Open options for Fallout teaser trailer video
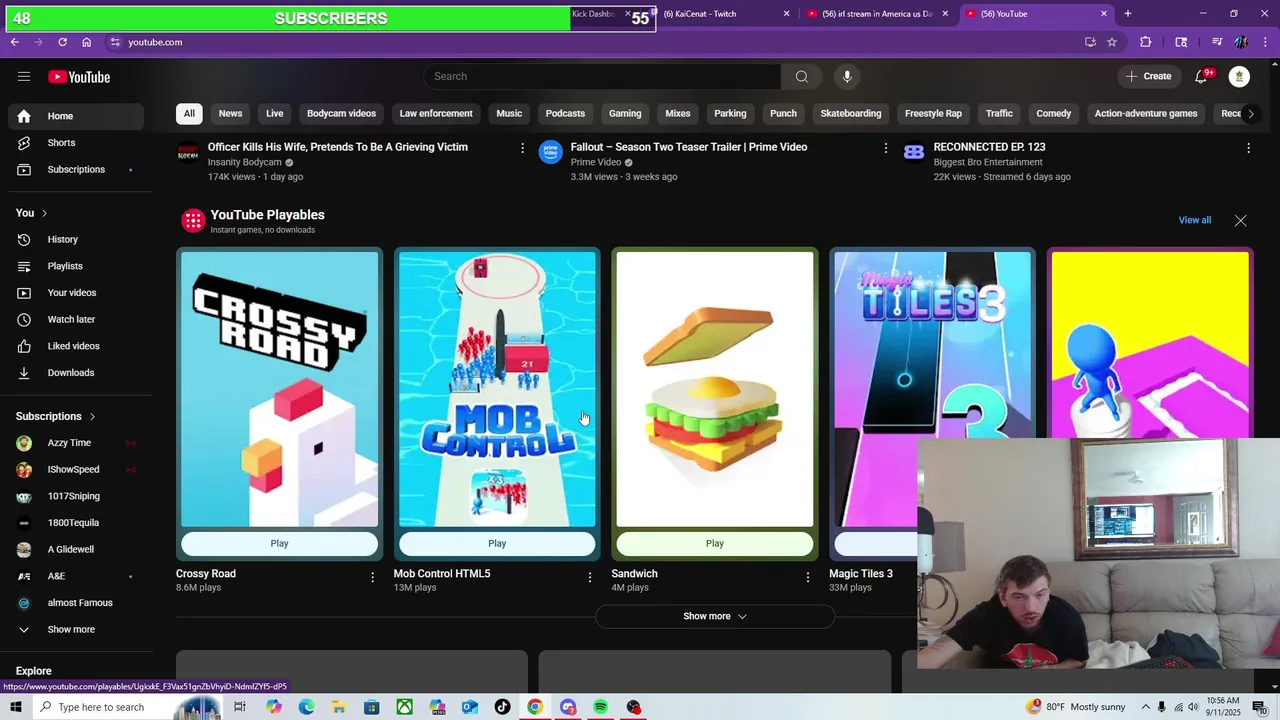The height and width of the screenshot is (720, 1280). 885,148
